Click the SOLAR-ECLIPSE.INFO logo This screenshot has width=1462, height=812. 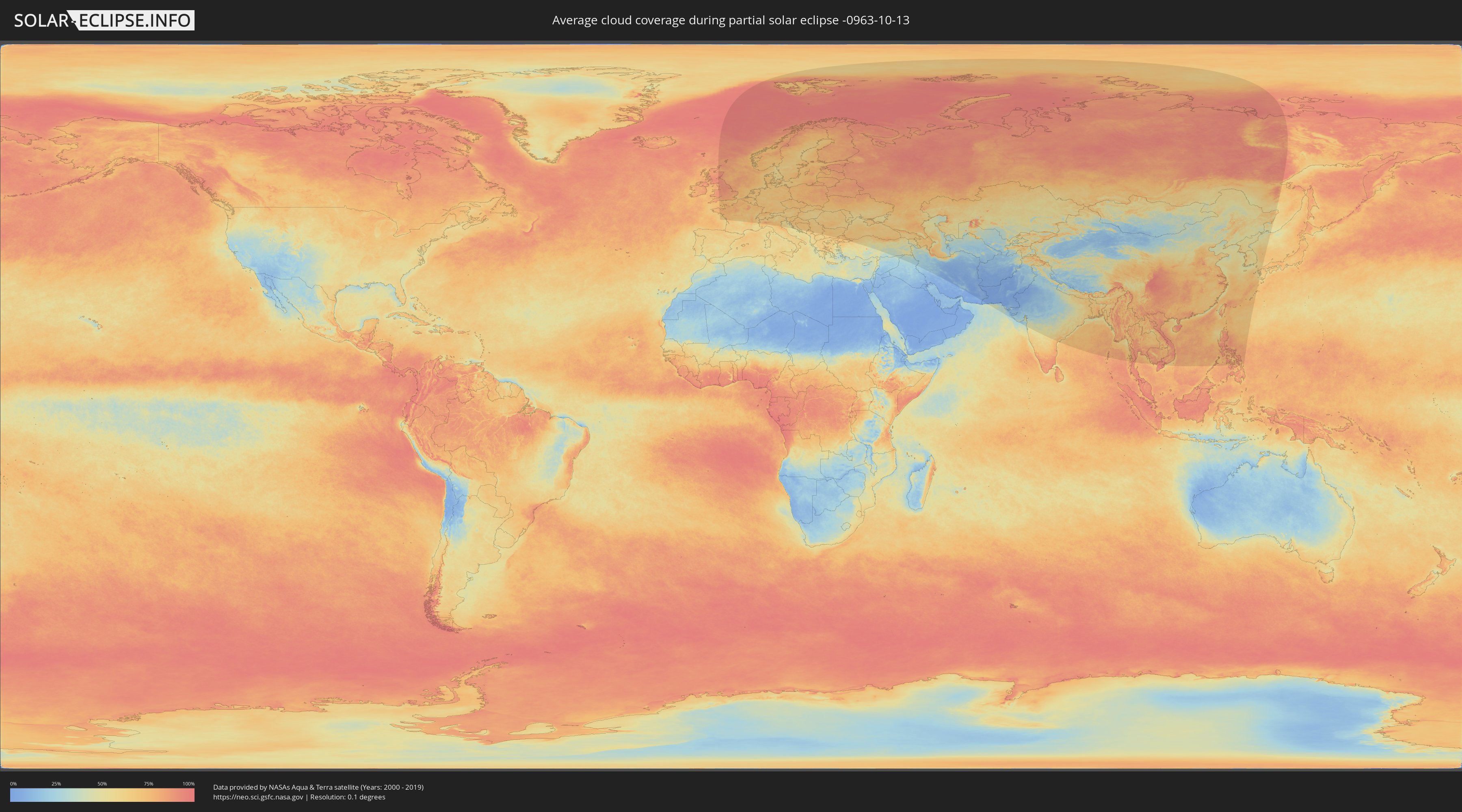click(x=104, y=20)
